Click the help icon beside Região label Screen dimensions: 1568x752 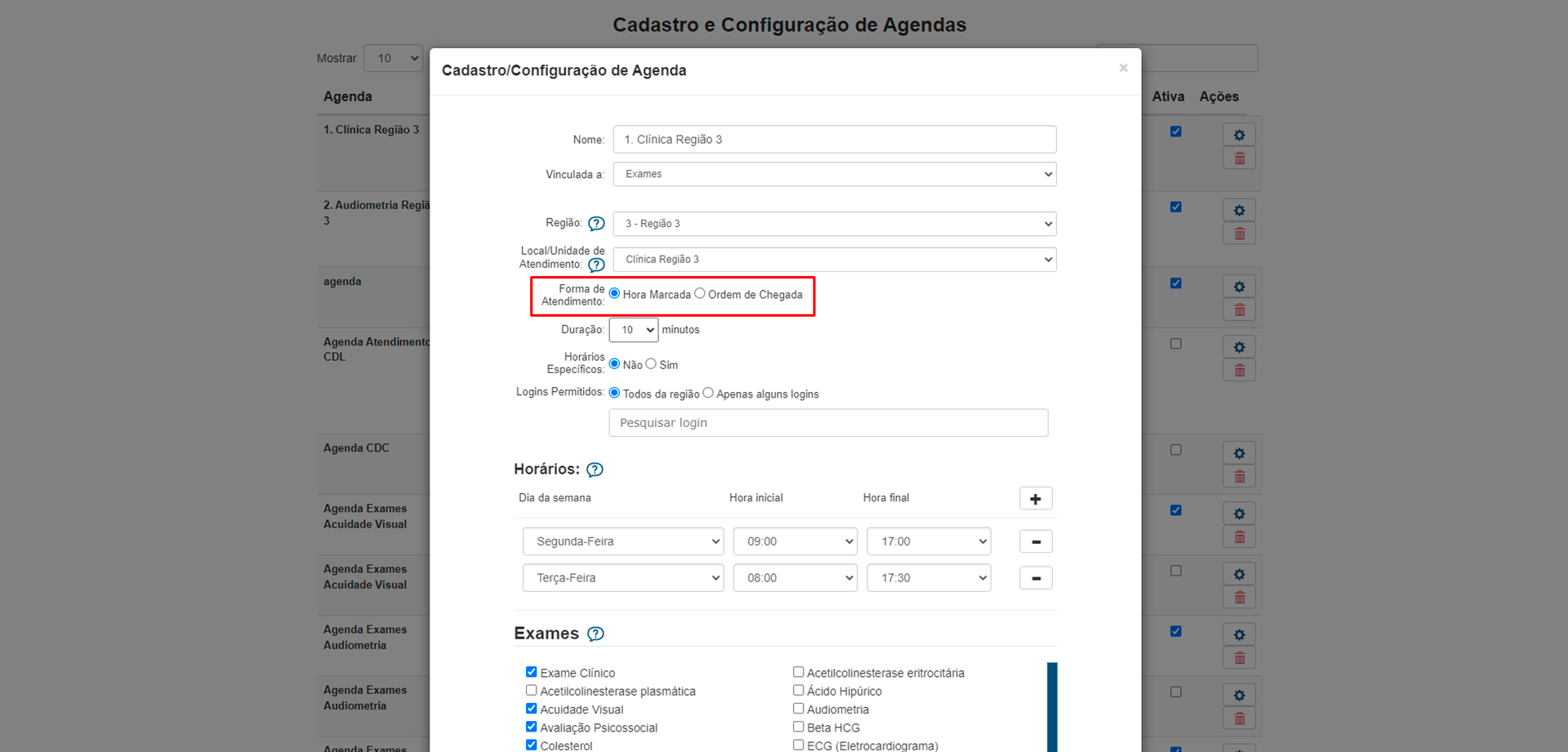596,224
